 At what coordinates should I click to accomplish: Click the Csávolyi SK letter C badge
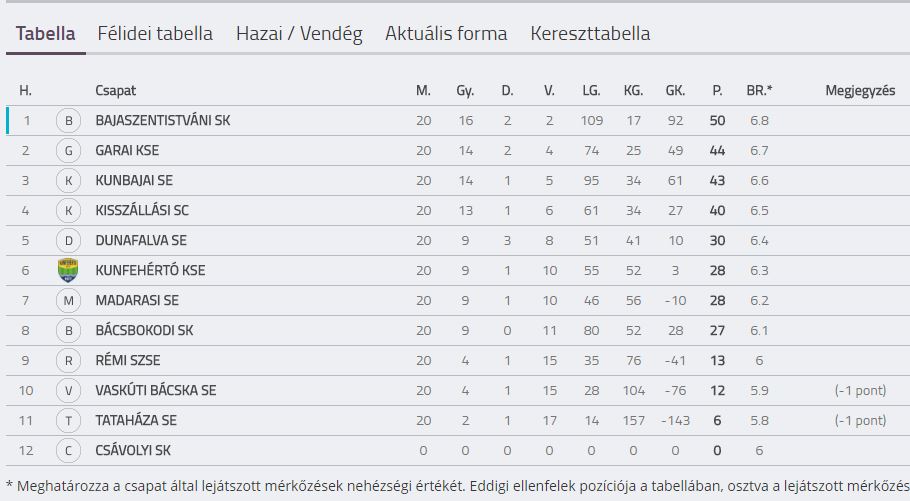click(68, 450)
